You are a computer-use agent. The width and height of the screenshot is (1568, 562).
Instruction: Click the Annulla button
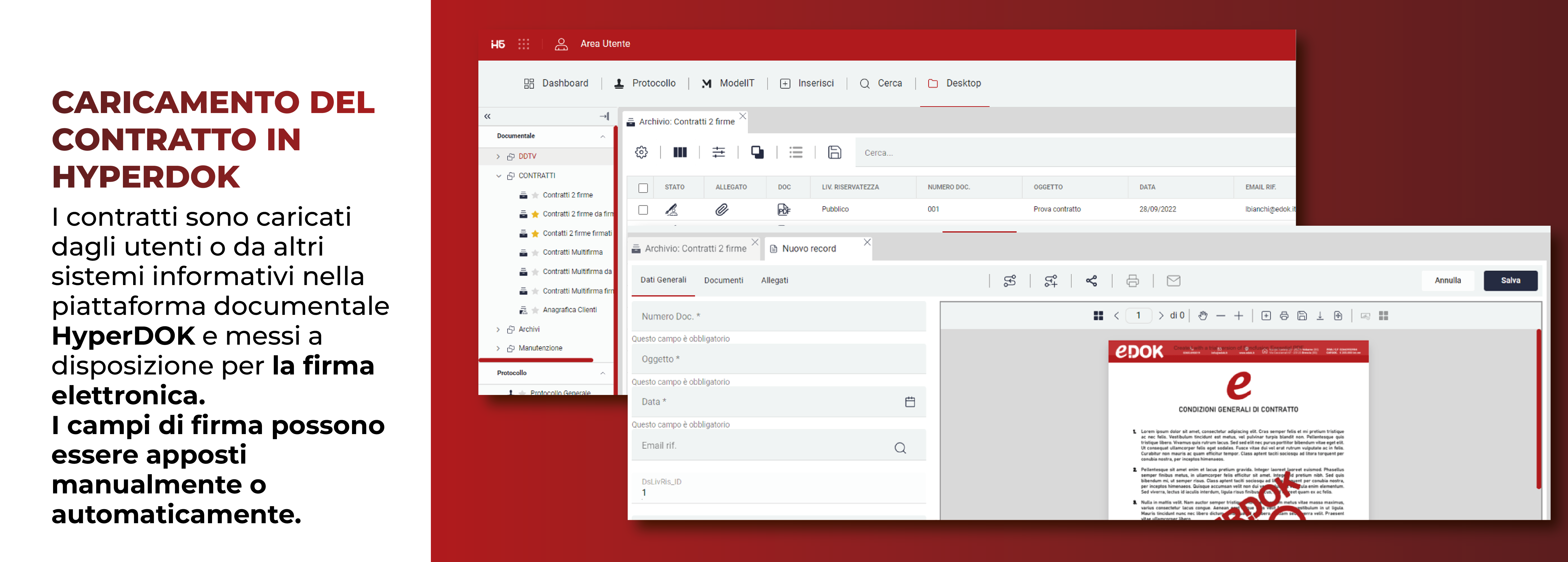tap(1448, 281)
